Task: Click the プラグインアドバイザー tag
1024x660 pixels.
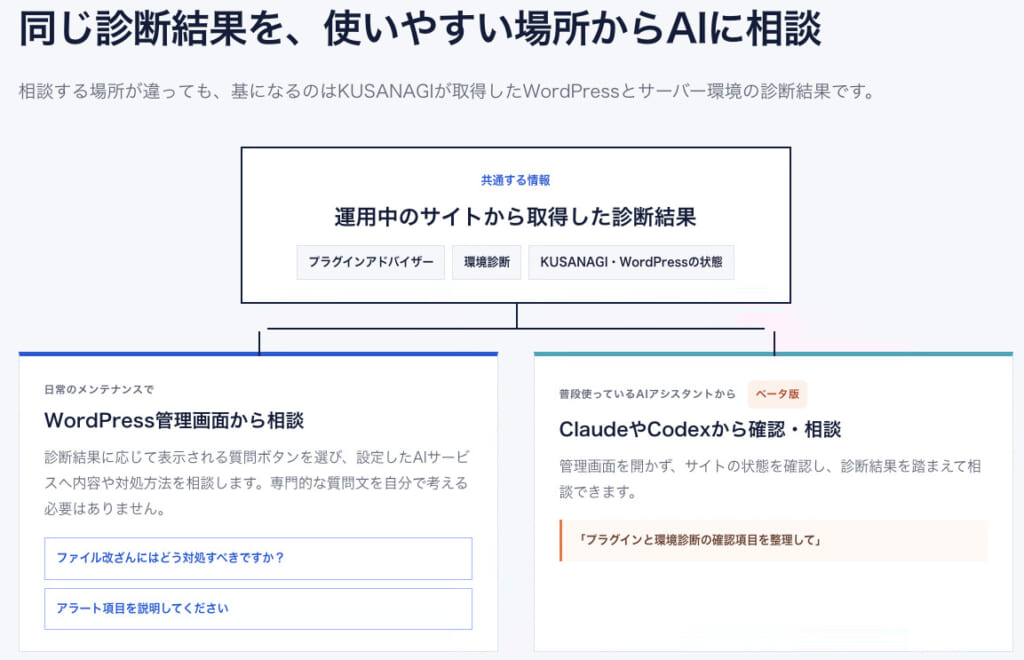Action: (370, 262)
